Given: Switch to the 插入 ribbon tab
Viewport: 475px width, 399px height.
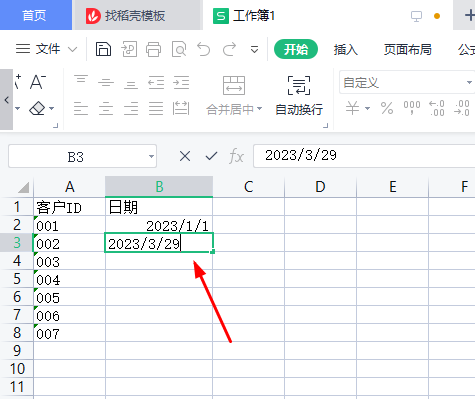Looking at the screenshot, I should (346, 50).
